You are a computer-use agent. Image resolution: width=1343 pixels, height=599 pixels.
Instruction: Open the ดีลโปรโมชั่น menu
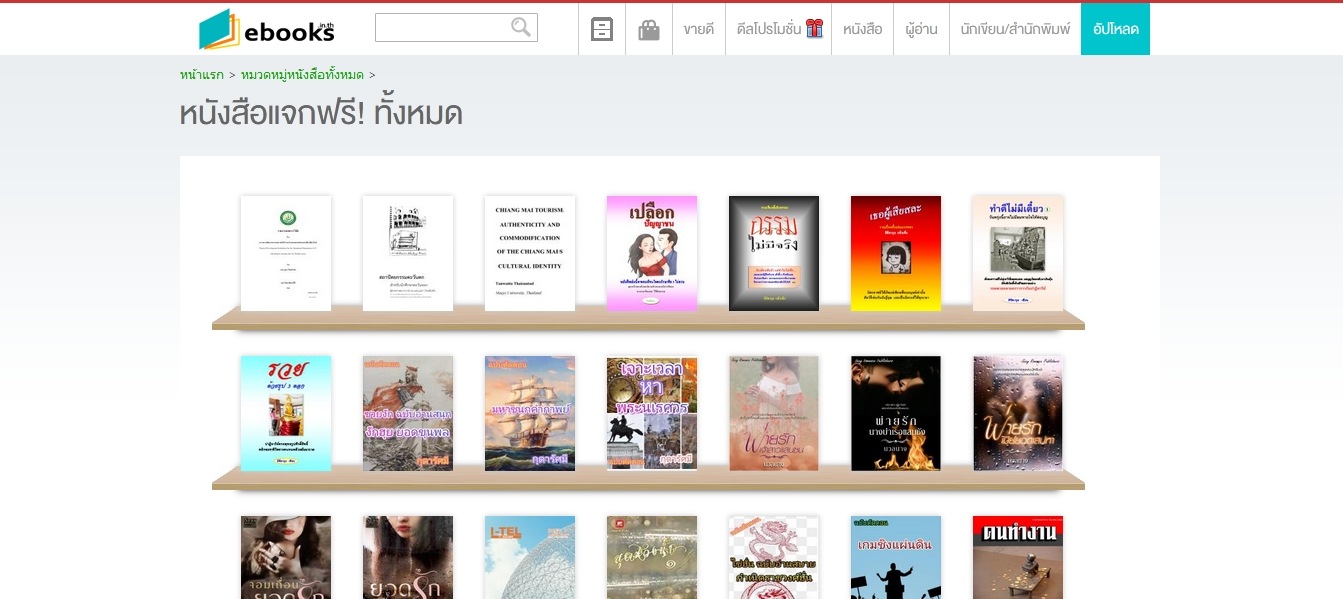779,29
